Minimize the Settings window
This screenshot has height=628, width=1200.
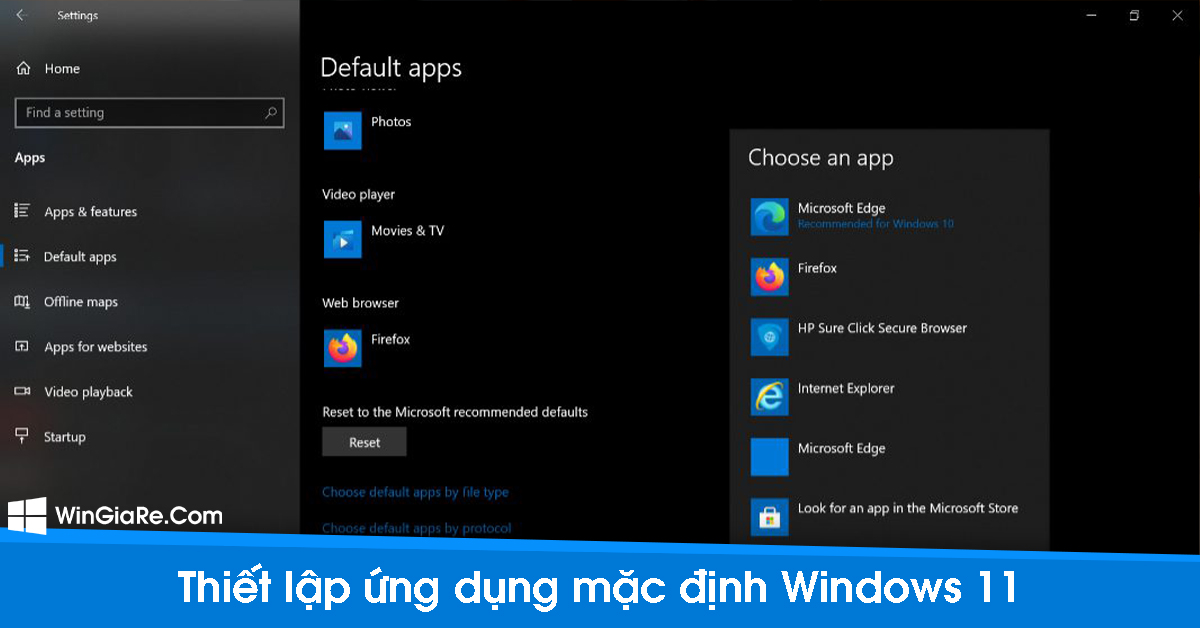1090,15
